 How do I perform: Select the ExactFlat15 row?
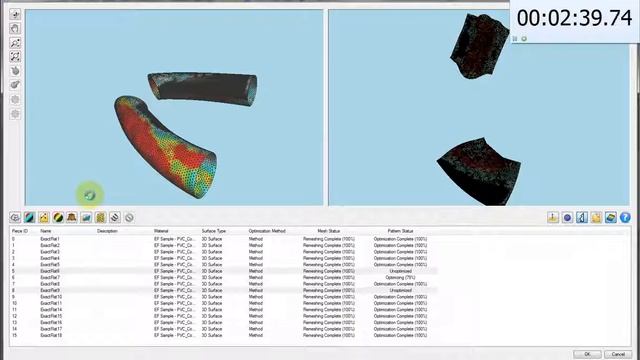click(x=224, y=316)
